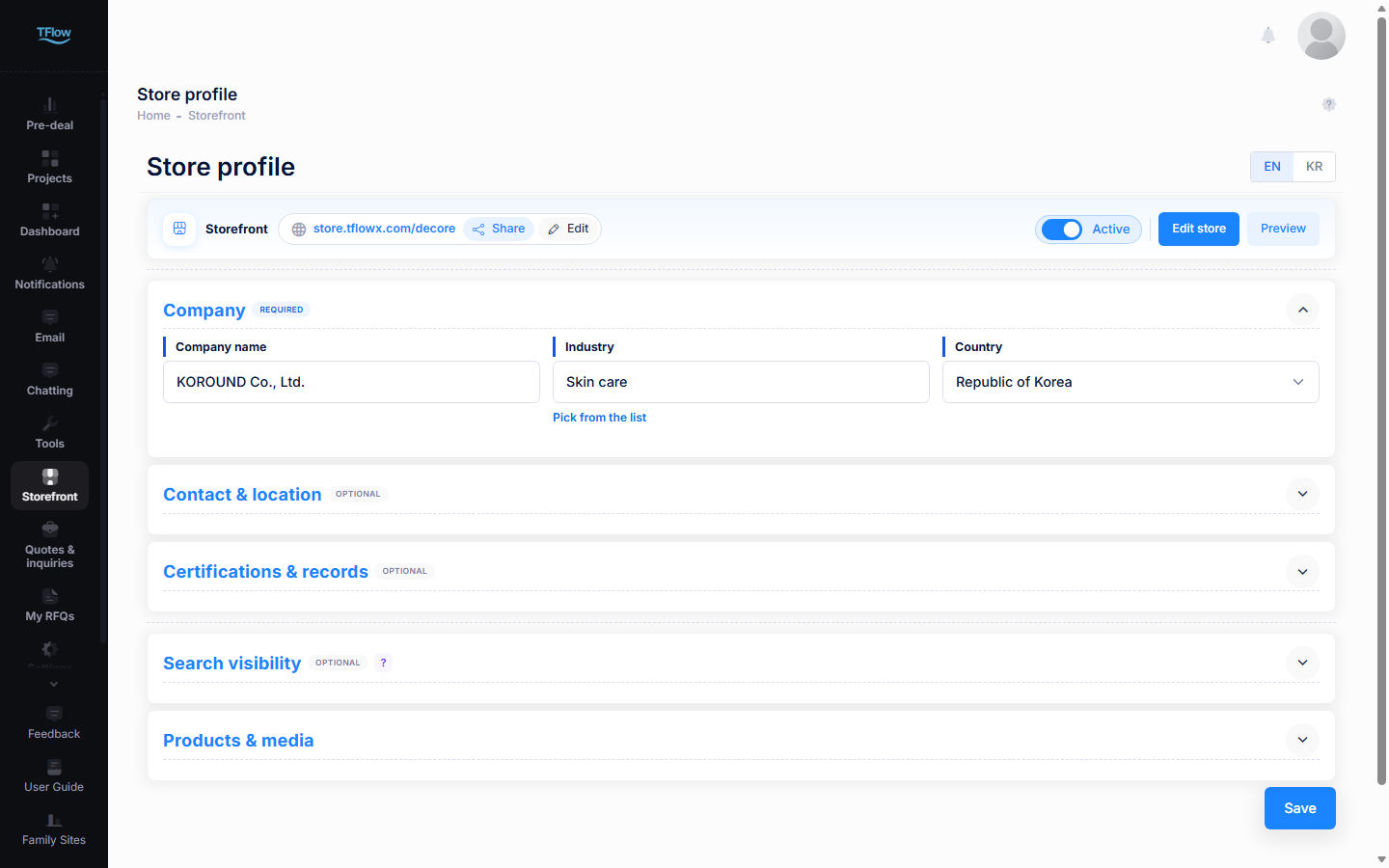The image size is (1389, 868).
Task: Expand the sidebar's more-items chevron
Action: tap(54, 684)
